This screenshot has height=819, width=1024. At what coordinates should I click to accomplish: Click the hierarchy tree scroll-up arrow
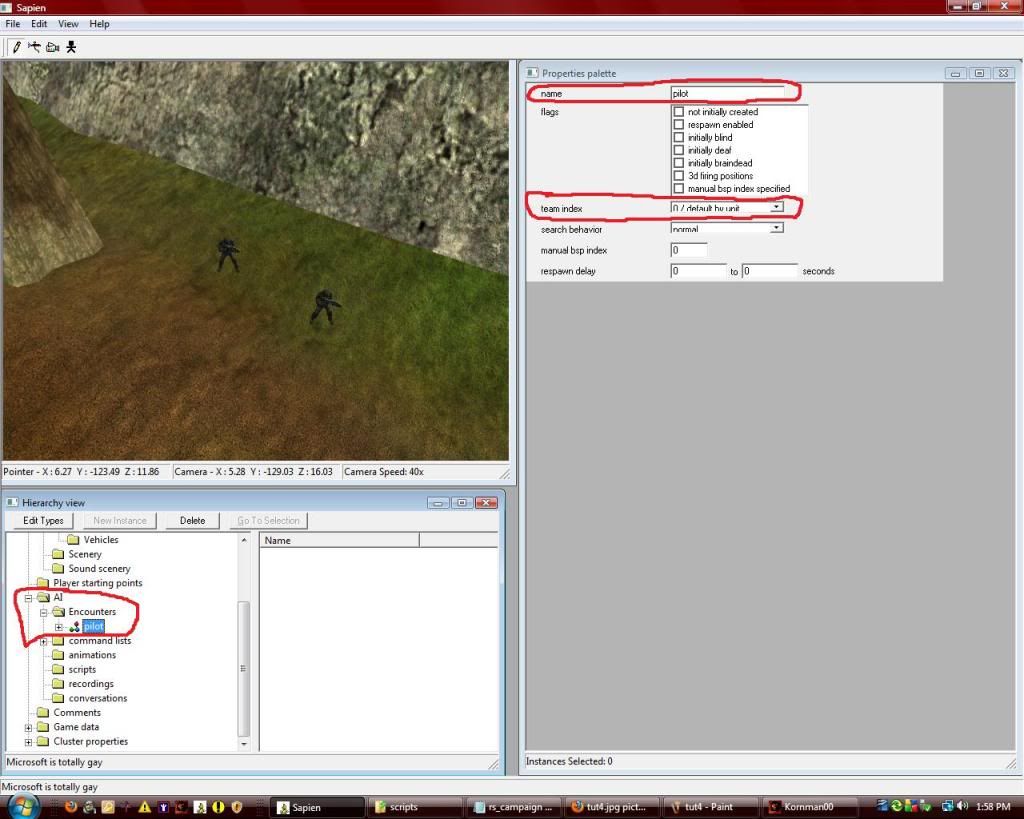tap(244, 539)
